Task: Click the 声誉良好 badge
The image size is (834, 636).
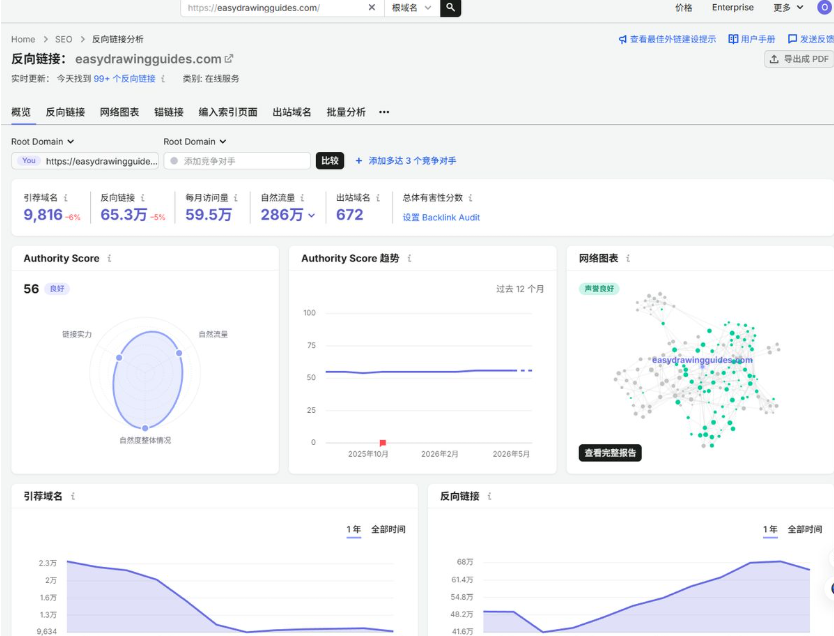Action: pyautogui.click(x=599, y=289)
